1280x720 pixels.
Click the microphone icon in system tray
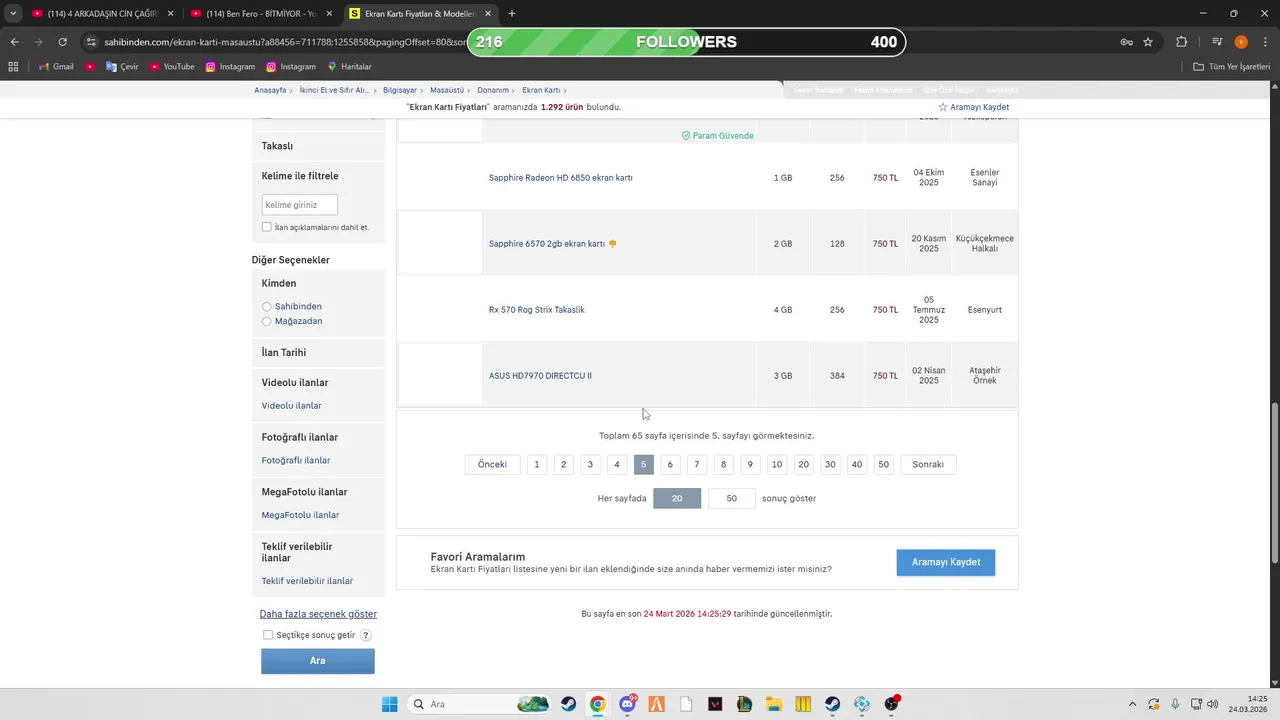tap(1175, 704)
